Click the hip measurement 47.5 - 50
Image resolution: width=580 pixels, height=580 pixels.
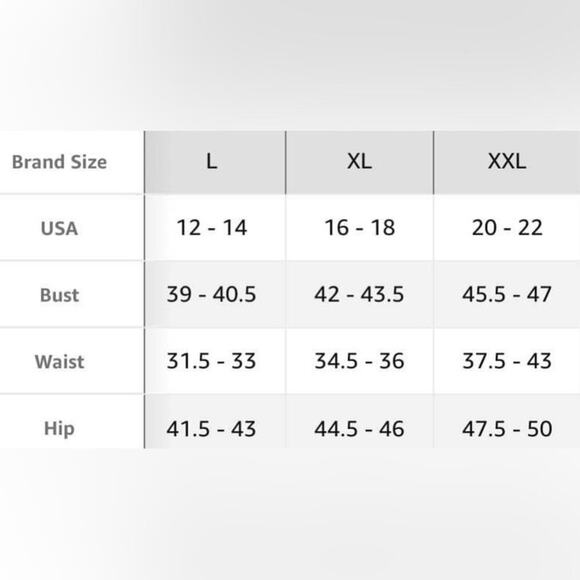point(507,429)
